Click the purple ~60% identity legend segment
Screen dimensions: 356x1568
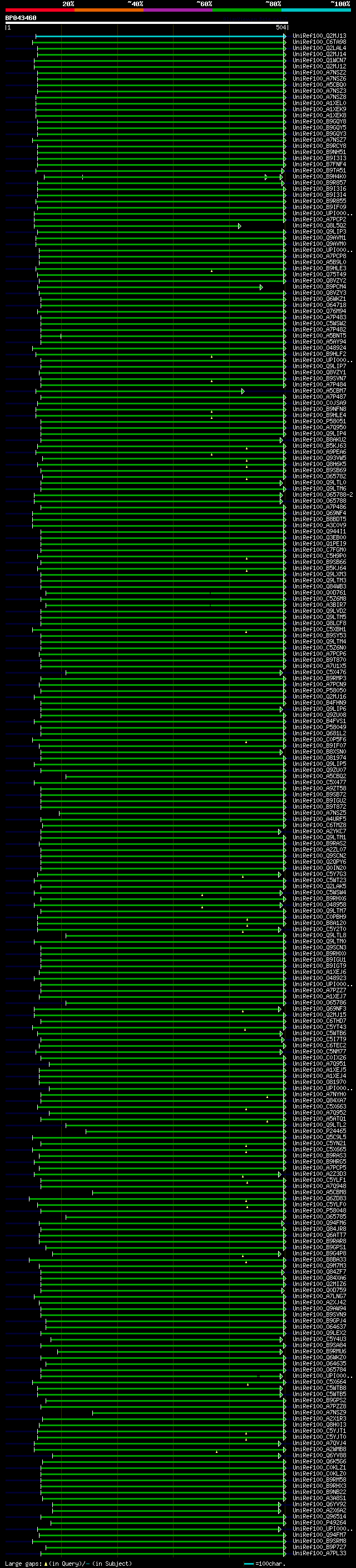[179, 10]
